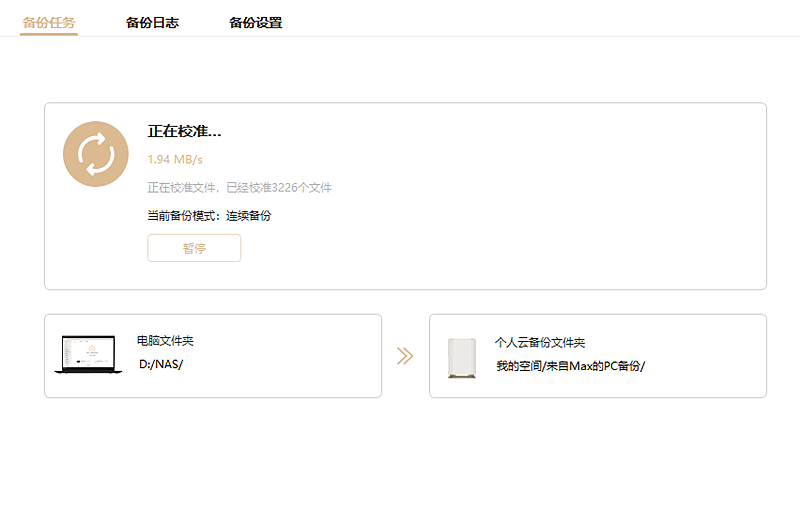Click the laptop computer folder icon
The image size is (800, 510).
click(88, 354)
